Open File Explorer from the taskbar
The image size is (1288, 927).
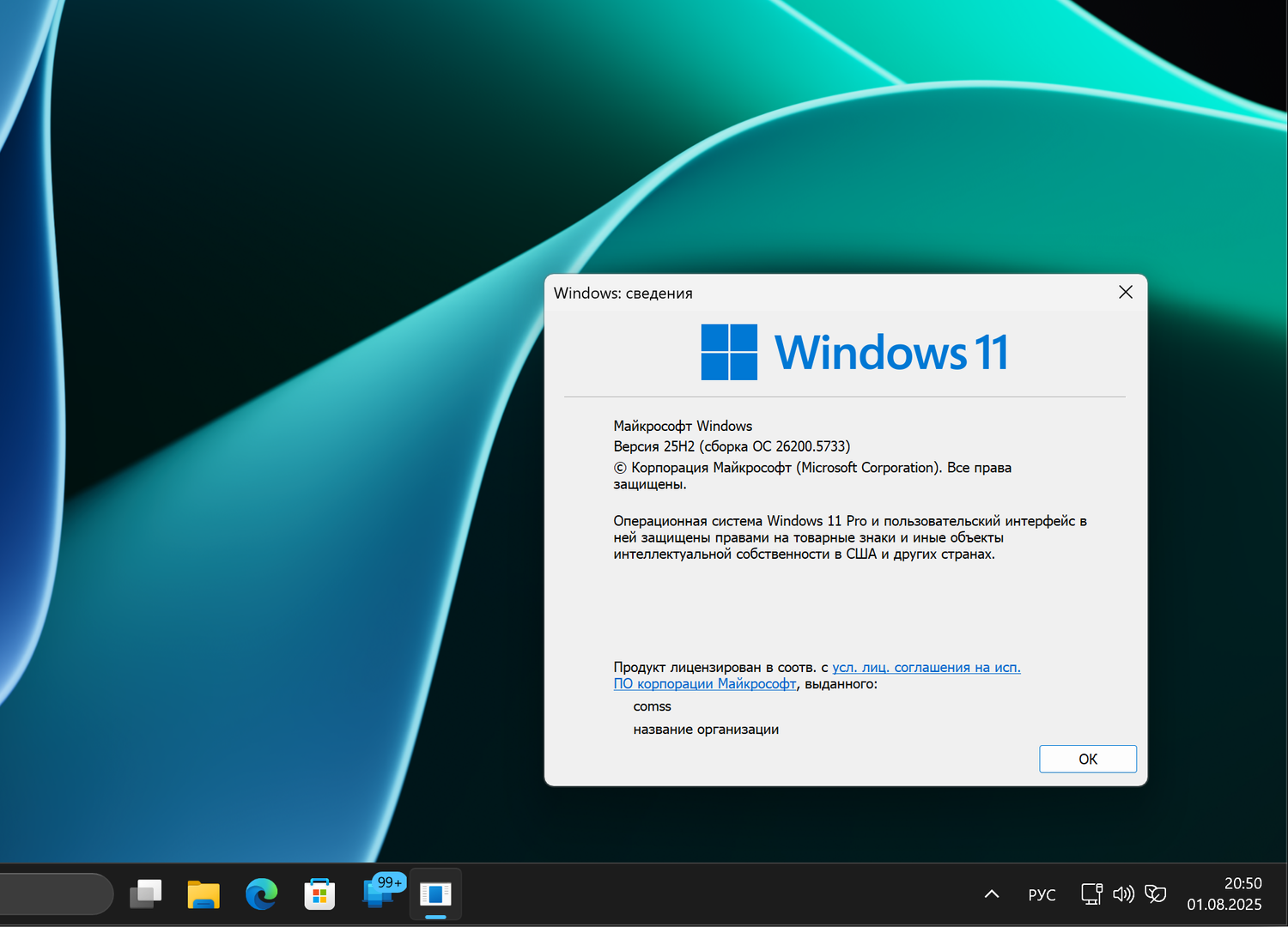pyautogui.click(x=203, y=894)
